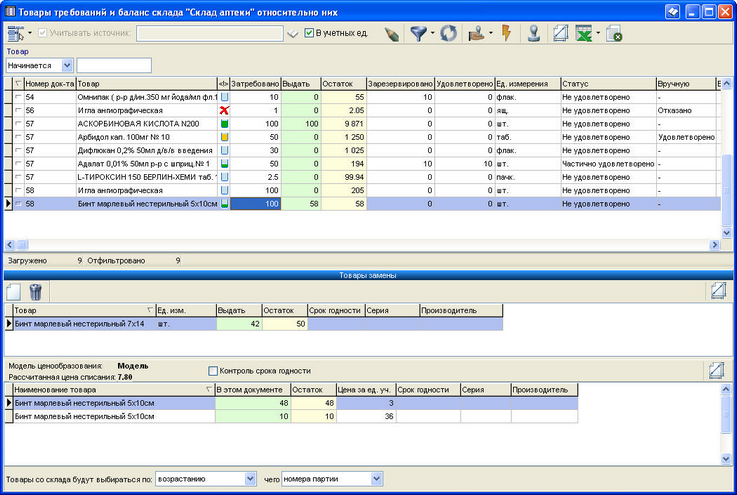Click the funnel filter icon

point(418,33)
